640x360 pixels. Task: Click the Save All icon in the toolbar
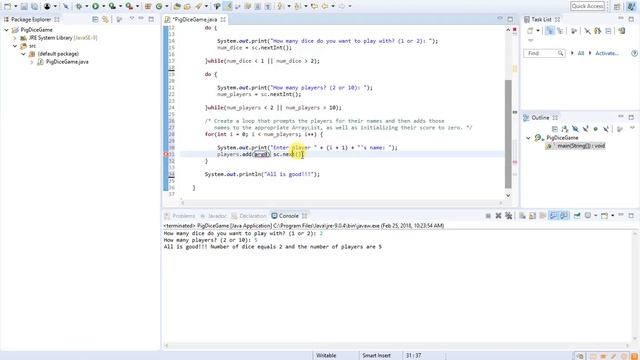tap(34, 7)
